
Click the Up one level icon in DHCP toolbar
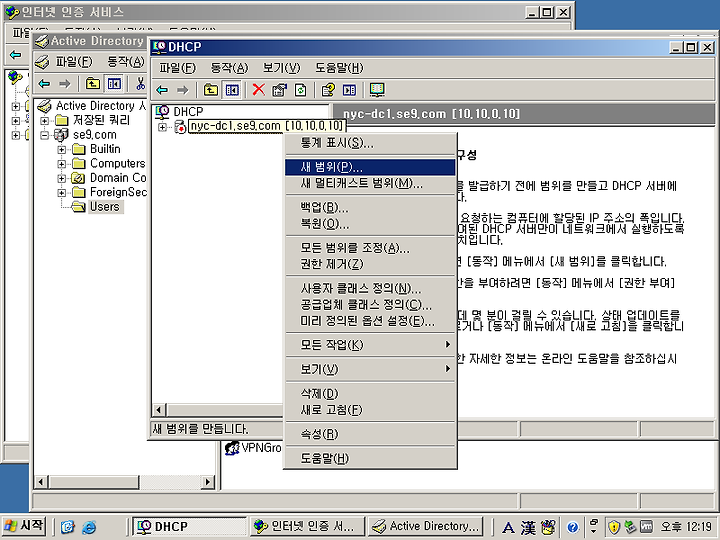211,90
